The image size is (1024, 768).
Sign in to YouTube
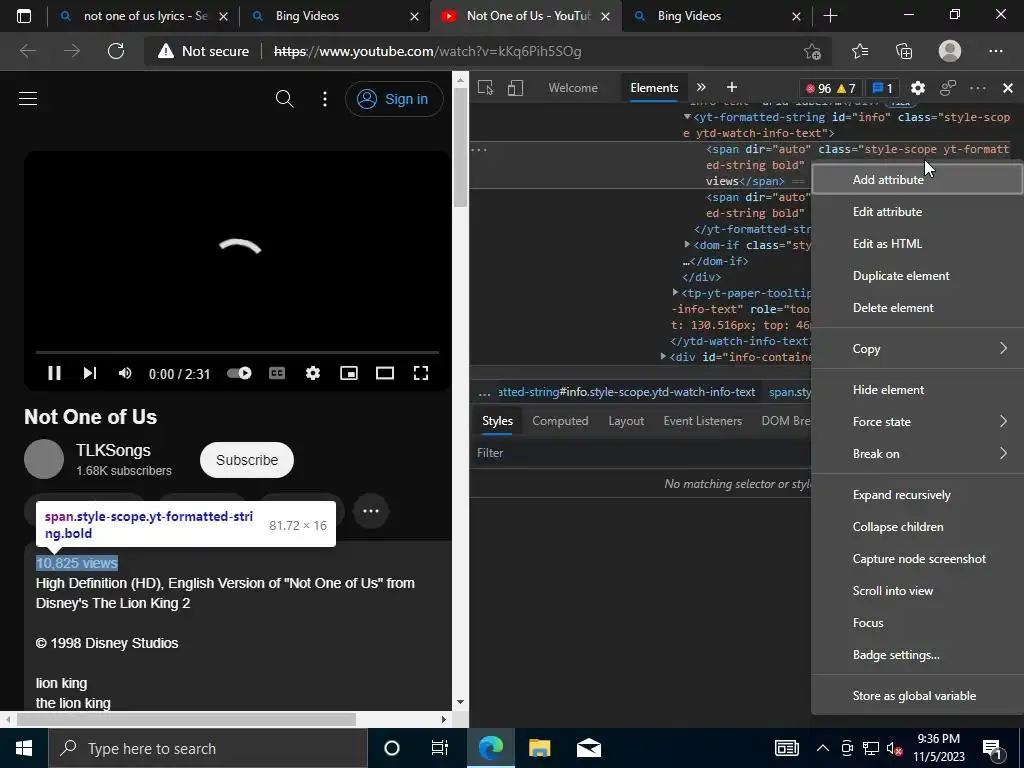394,99
